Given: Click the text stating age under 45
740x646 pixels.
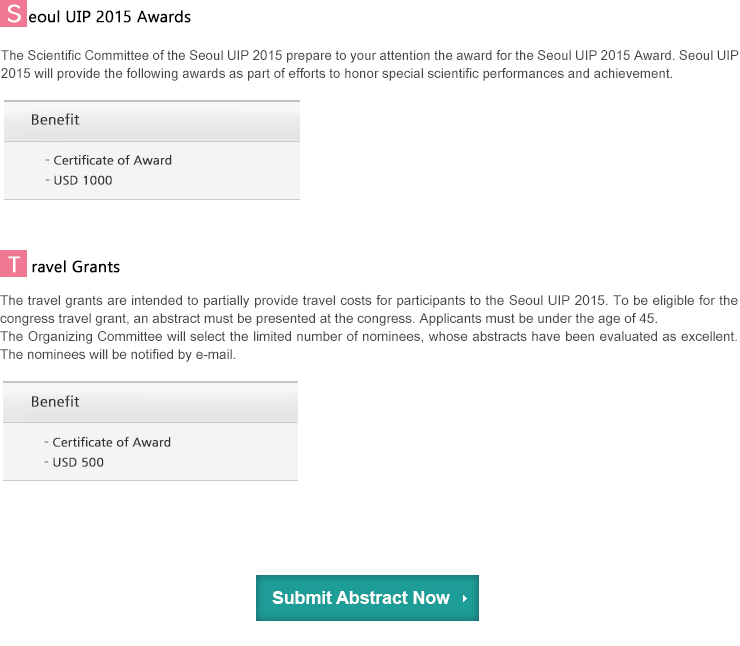Looking at the screenshot, I should [538, 319].
